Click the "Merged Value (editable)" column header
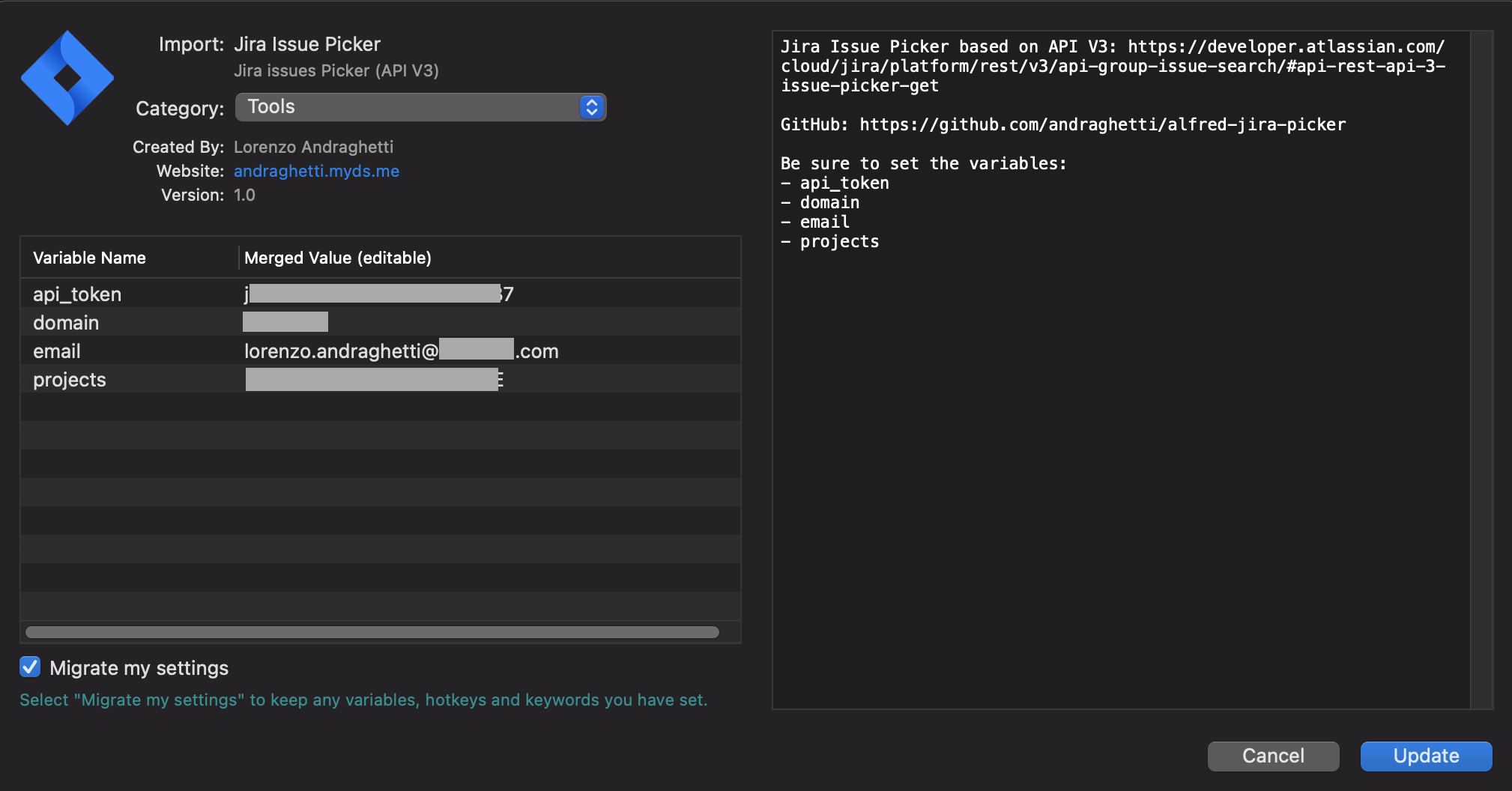 (x=337, y=258)
